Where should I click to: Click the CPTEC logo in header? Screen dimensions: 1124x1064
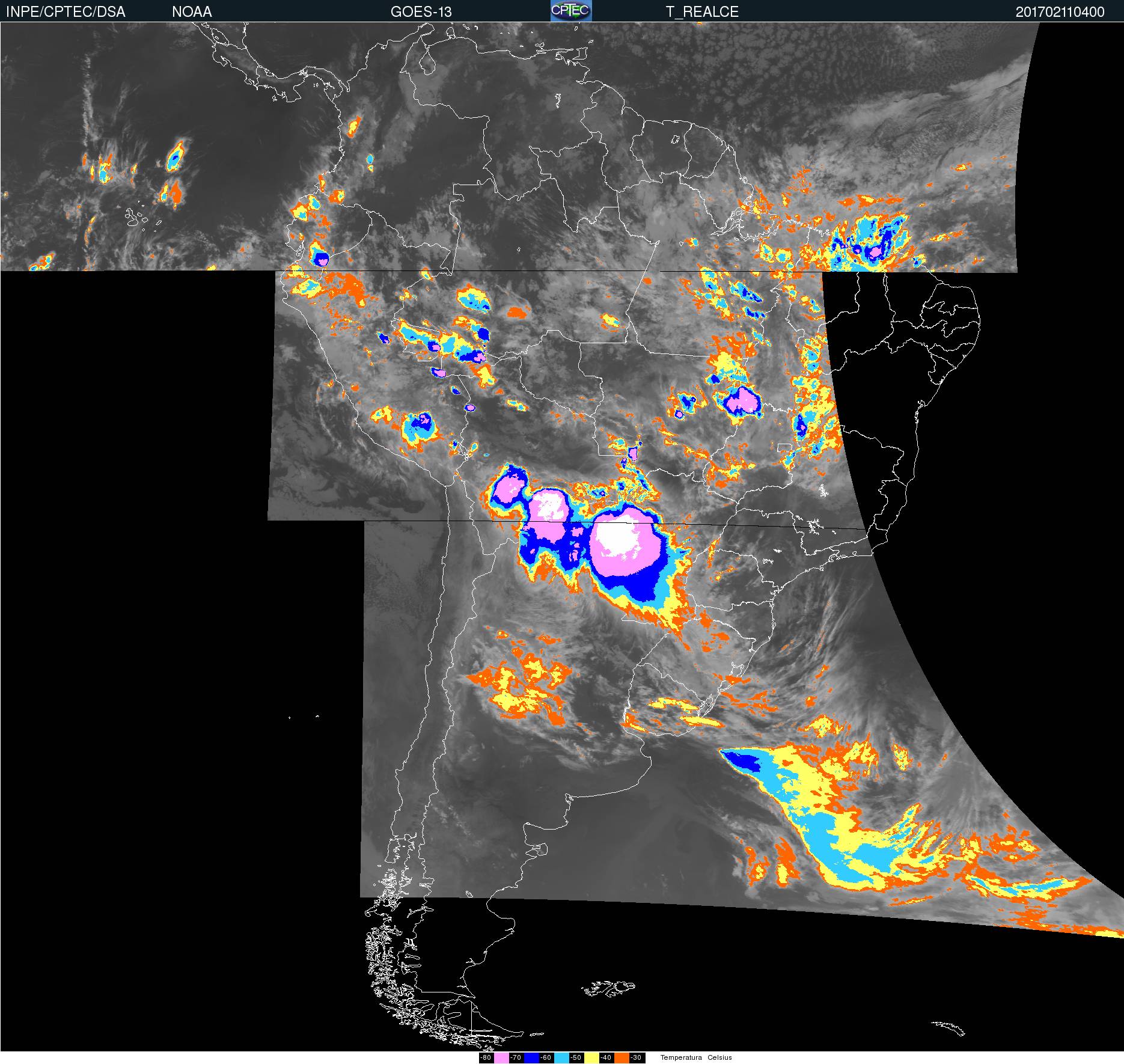571,11
